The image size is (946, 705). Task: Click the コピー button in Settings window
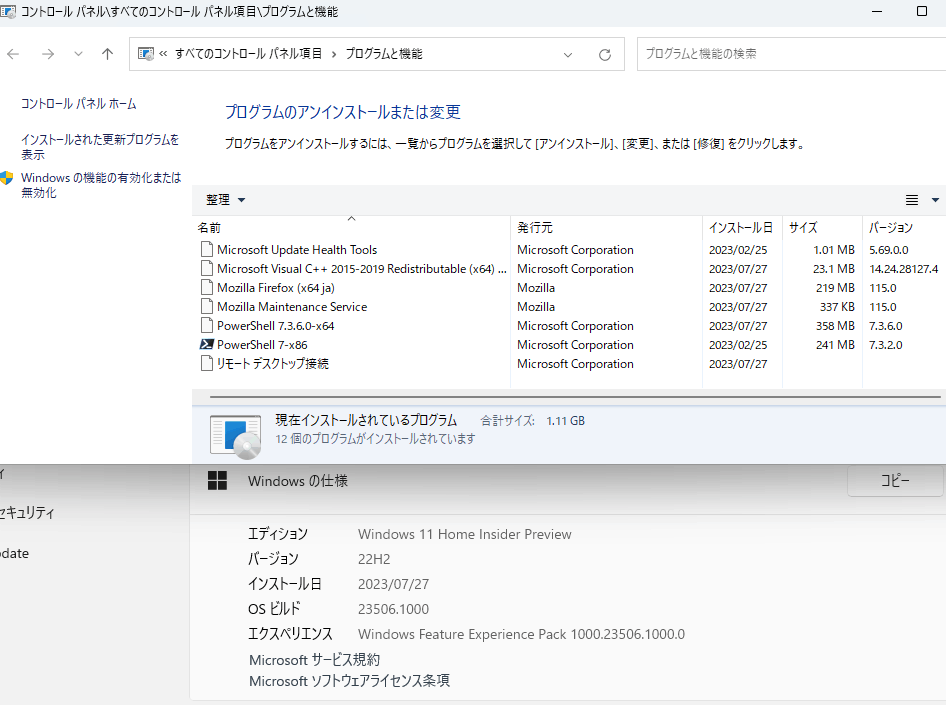(x=895, y=481)
